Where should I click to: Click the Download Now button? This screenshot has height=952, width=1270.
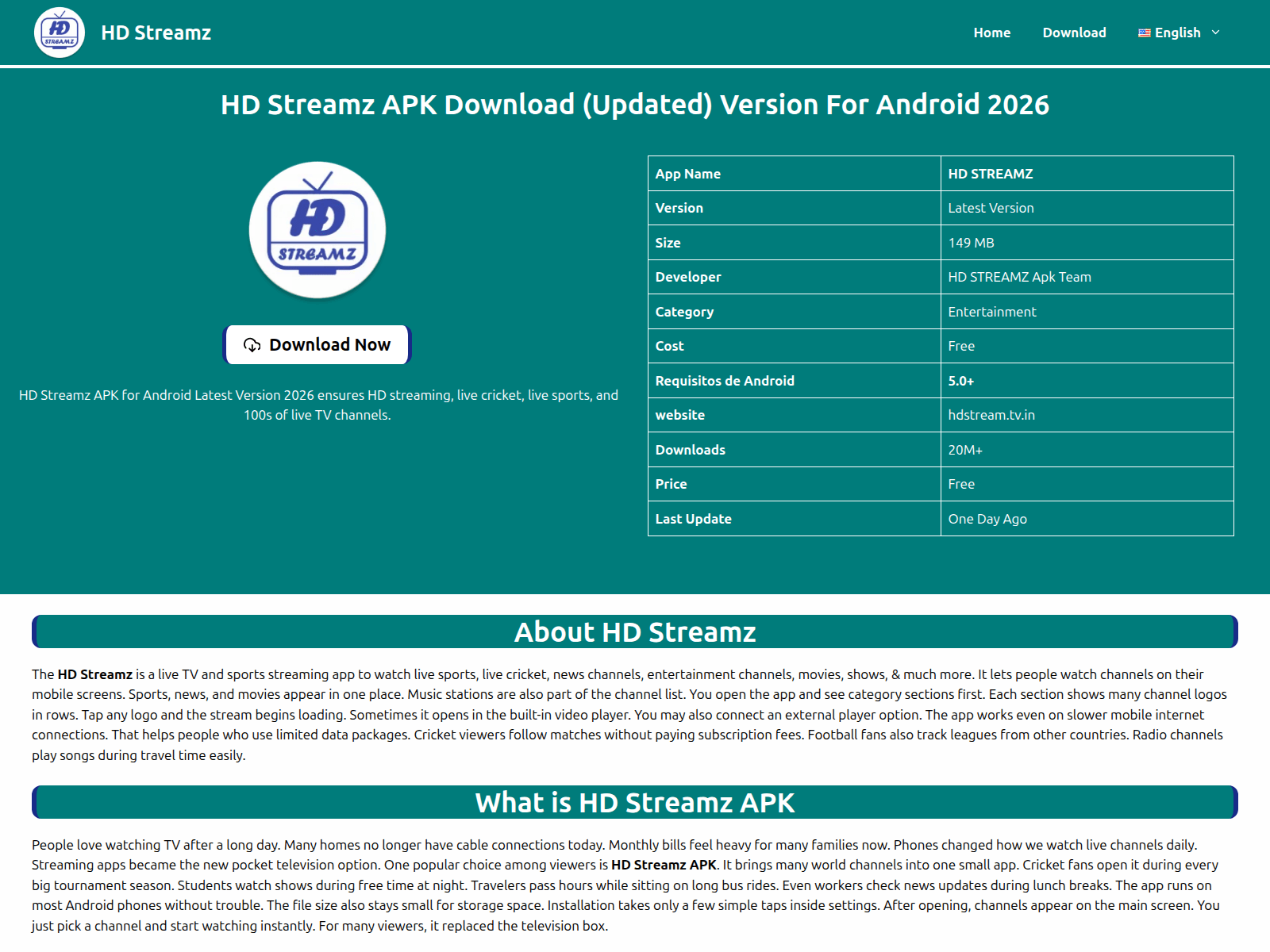317,345
